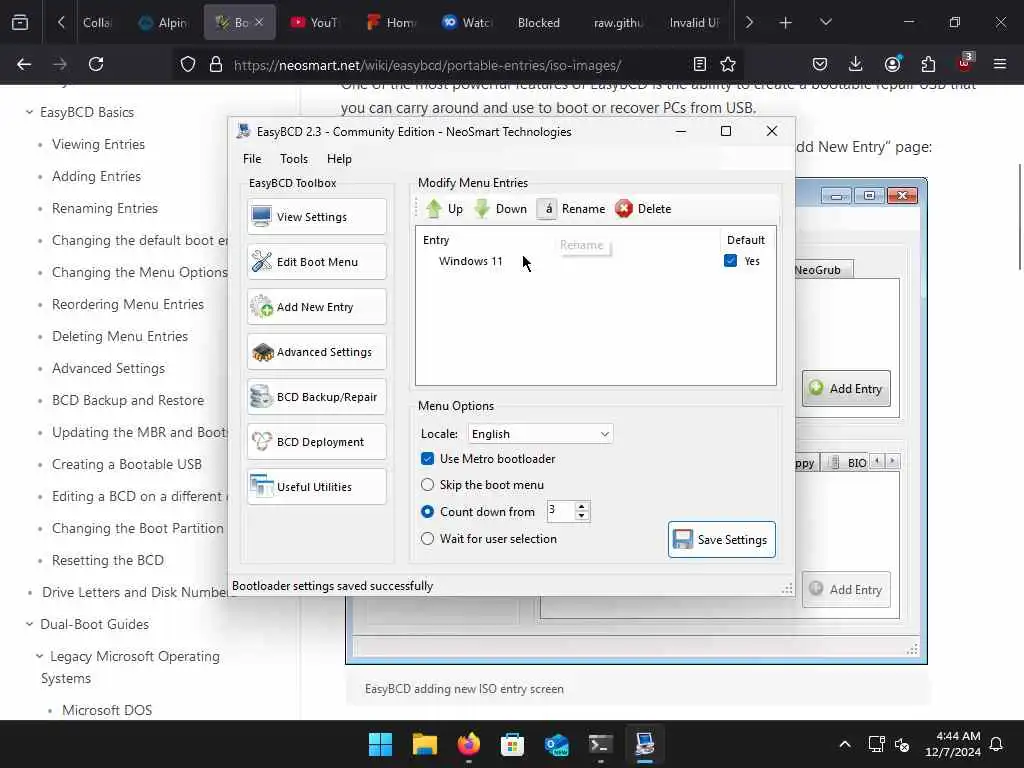Open Windows Start menu
1024x768 pixels.
[380, 744]
